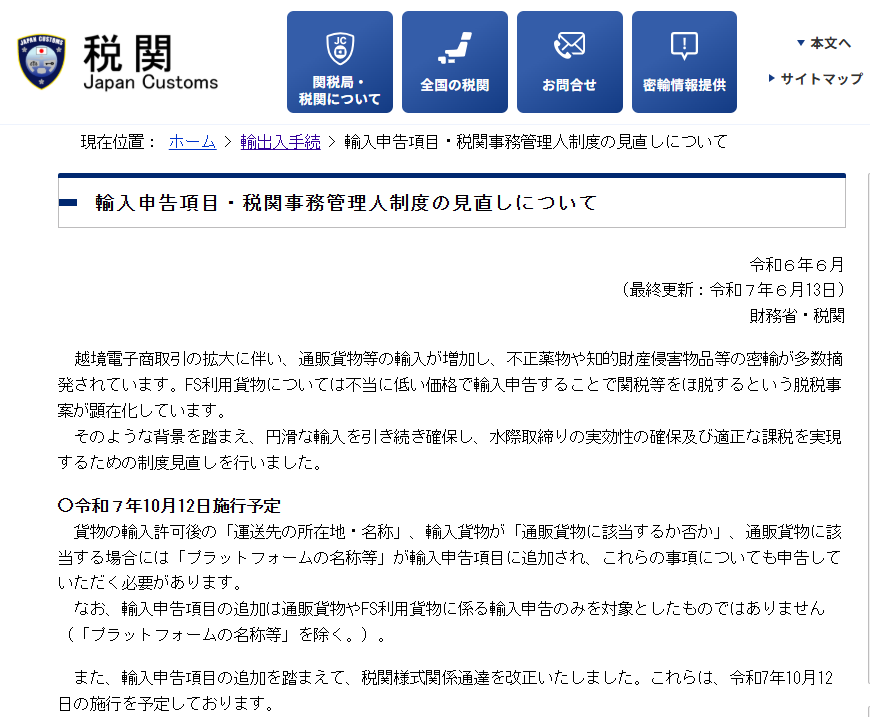Open the お問合せ page
The image size is (870, 717).
569,85
